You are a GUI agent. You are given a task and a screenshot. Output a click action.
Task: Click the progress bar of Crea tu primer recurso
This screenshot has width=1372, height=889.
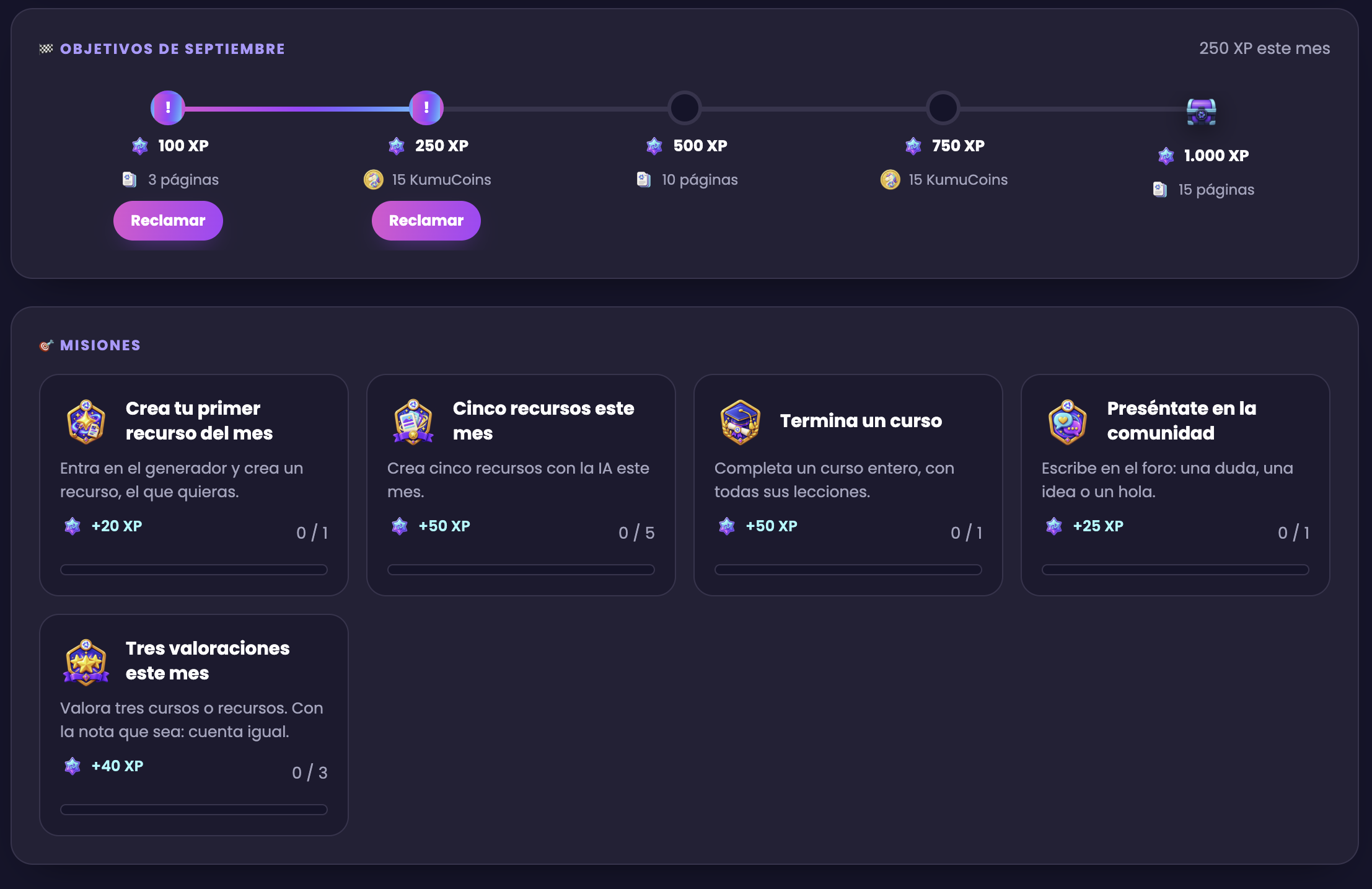(x=194, y=570)
